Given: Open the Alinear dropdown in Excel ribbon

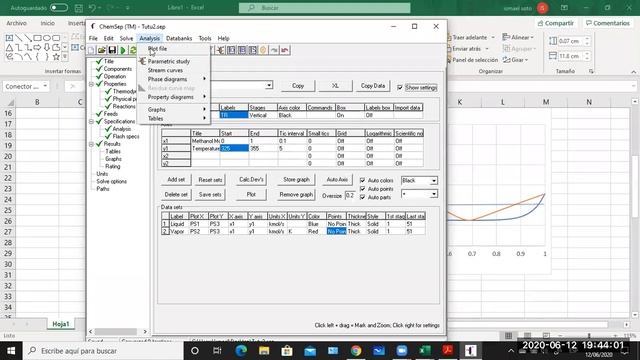Looking at the screenshot, I should (518, 38).
